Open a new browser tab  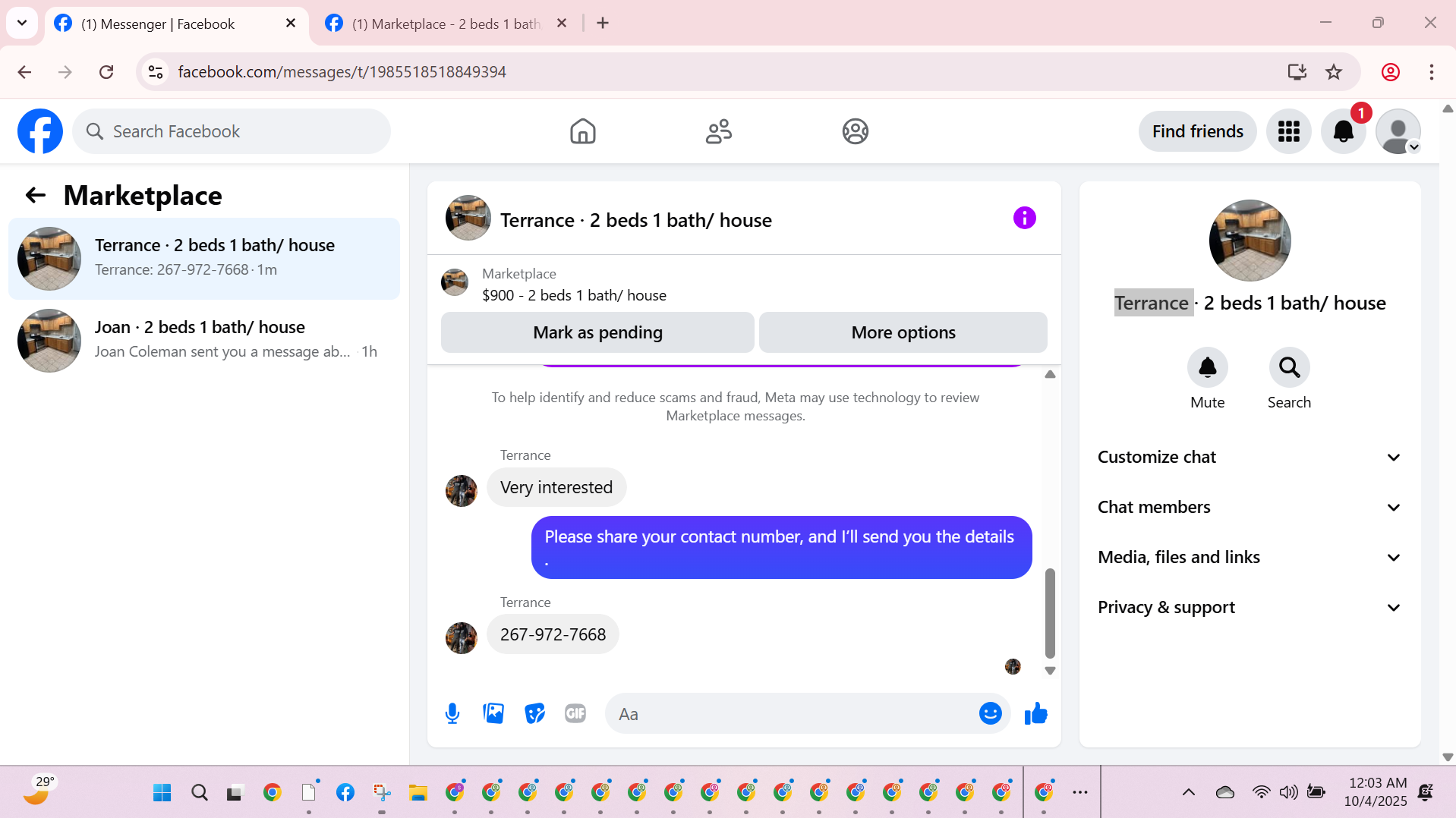pyautogui.click(x=603, y=24)
